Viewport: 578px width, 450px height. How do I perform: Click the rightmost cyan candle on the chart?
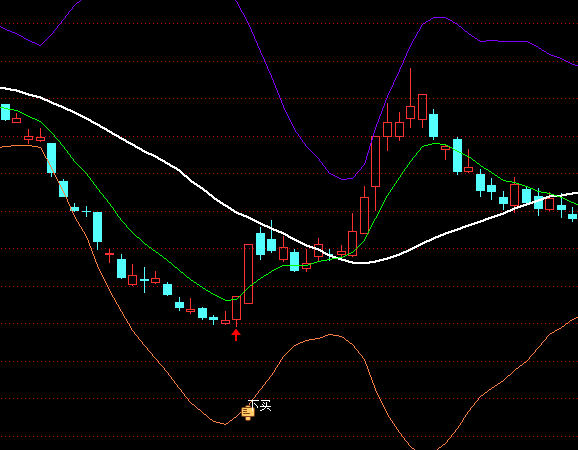[x=572, y=216]
